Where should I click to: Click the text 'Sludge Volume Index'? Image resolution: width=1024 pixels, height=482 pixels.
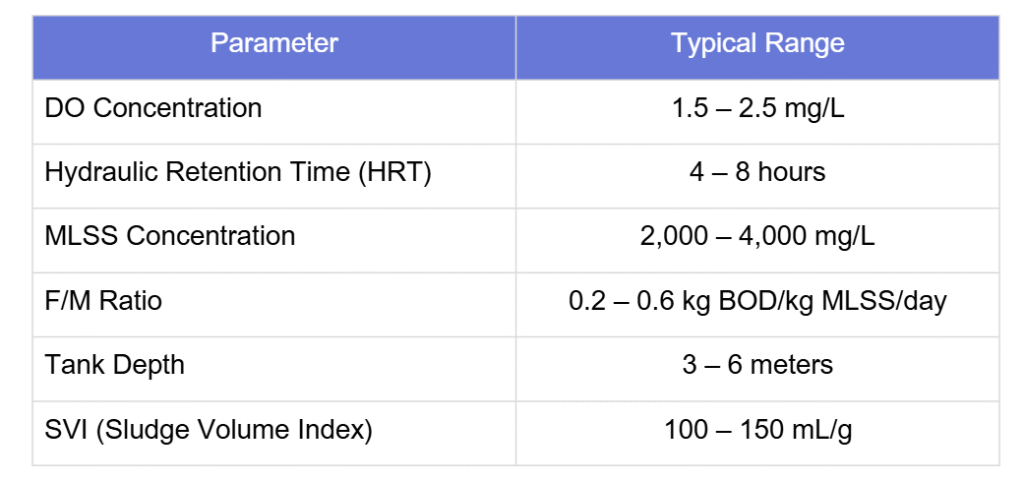(232, 430)
